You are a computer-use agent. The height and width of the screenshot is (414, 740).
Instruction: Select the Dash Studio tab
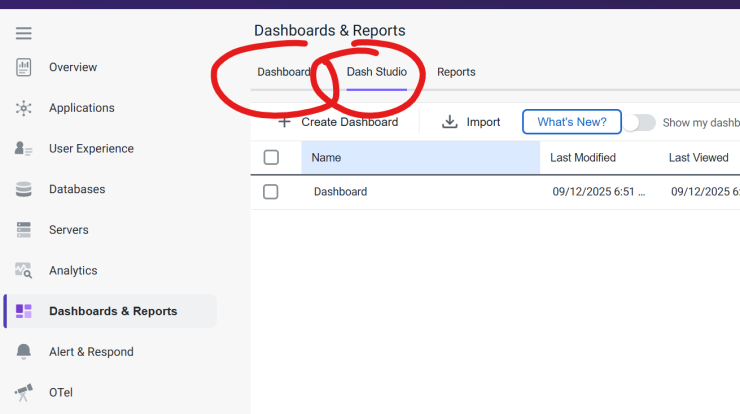click(x=376, y=72)
